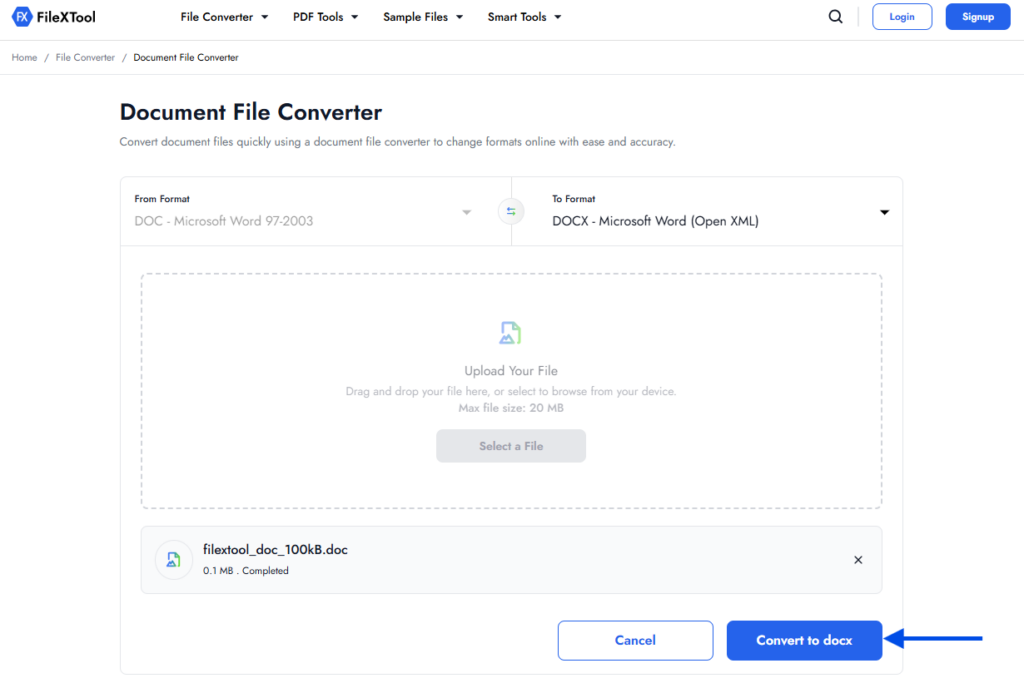The height and width of the screenshot is (683, 1024).
Task: Open the search magnifier icon
Action: pyautogui.click(x=835, y=17)
